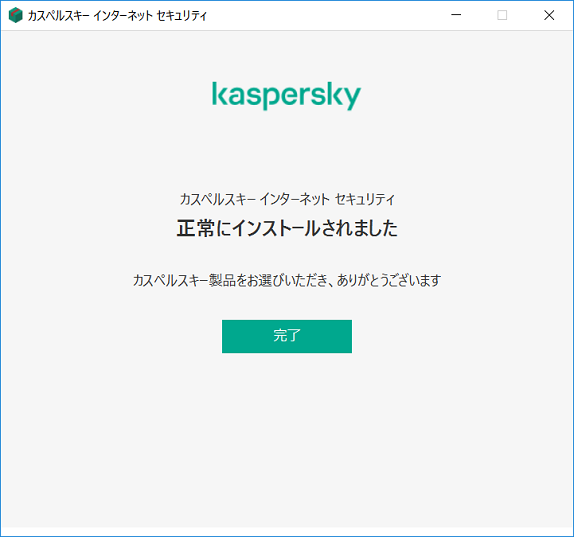Click the disabled maximize button
Screen dimensions: 574x537
[x=502, y=15]
